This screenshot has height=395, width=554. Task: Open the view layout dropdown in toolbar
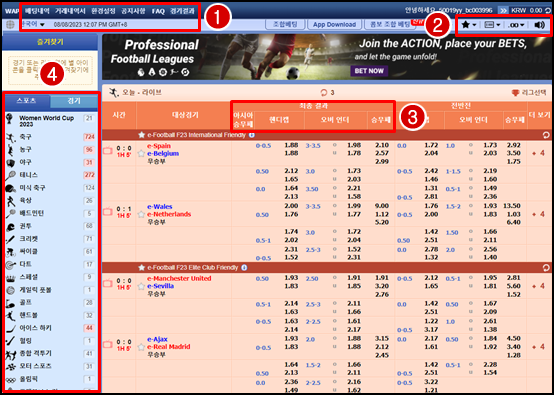(492, 25)
